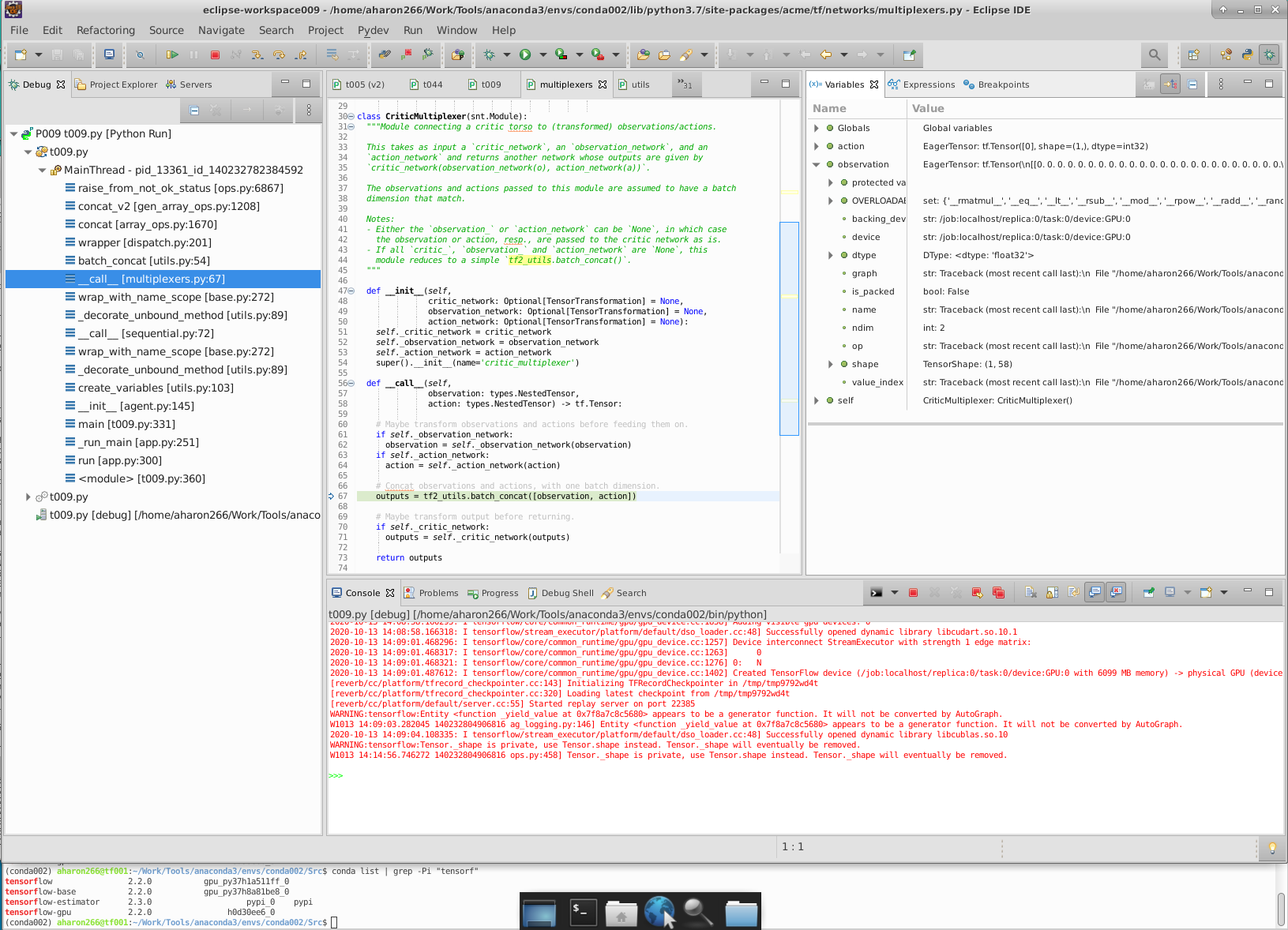Pause the running program using the Suspend icon
Screen dimensions: 1288x930
click(x=193, y=54)
